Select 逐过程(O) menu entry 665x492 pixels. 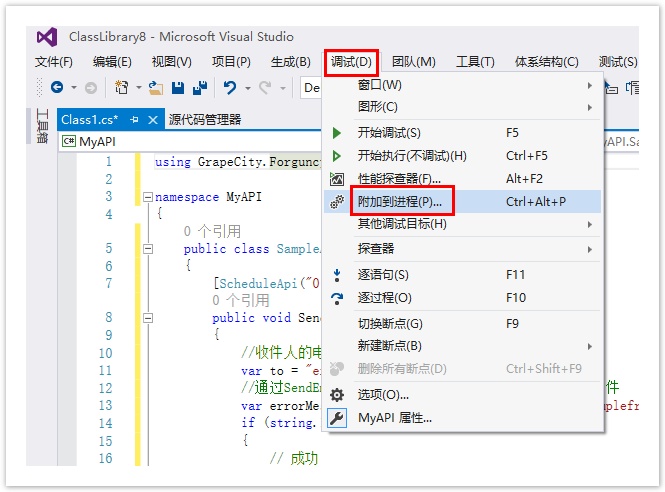(x=462, y=298)
